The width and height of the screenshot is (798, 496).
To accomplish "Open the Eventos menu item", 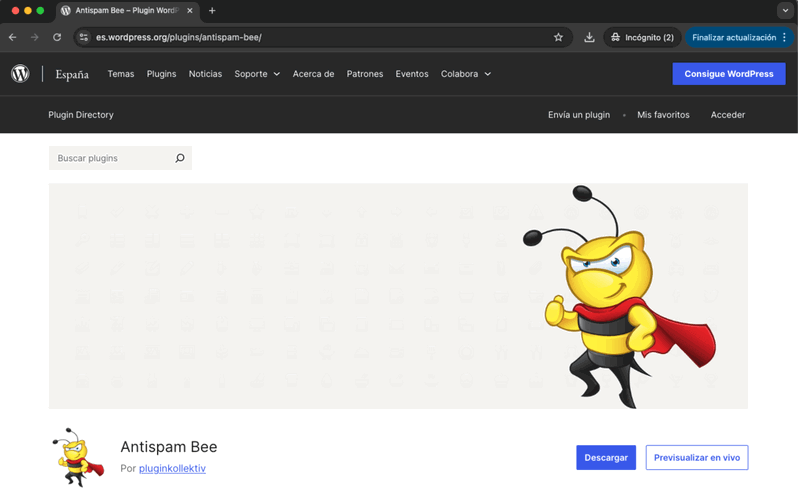I will (x=412, y=74).
